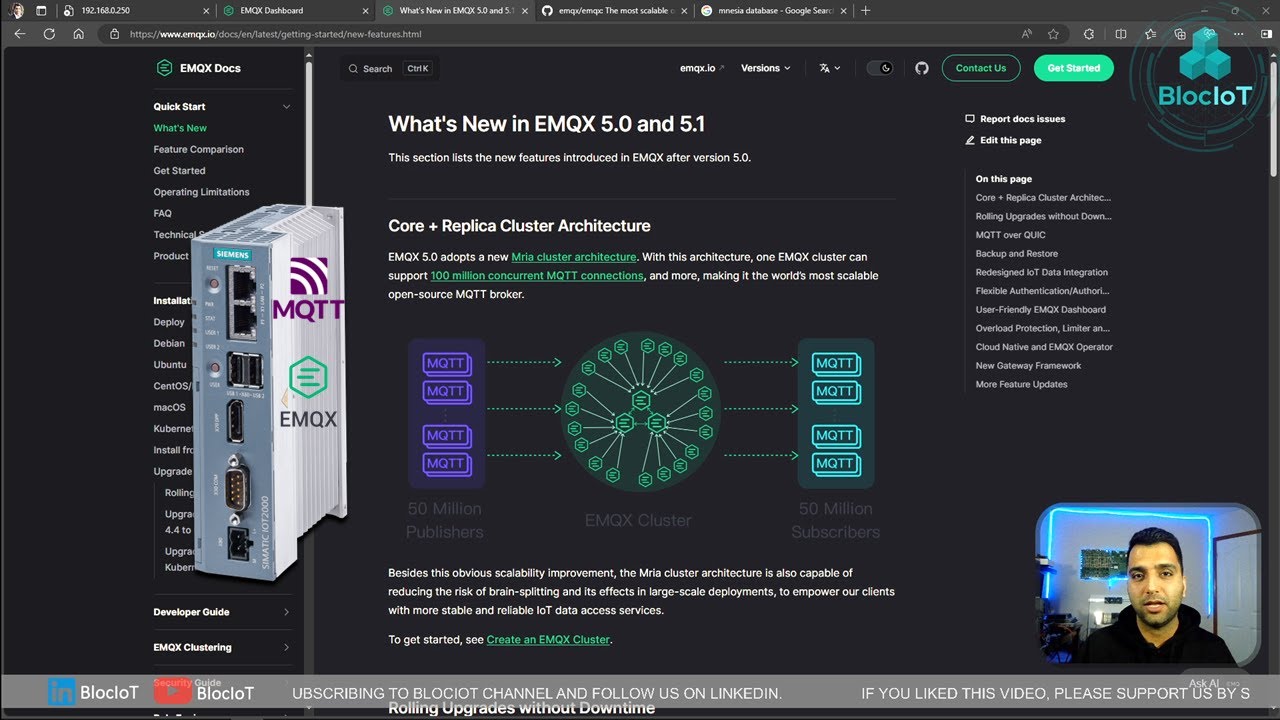Jump to New Gateway Framework section
Screen dimensions: 1280x720
coord(1028,366)
